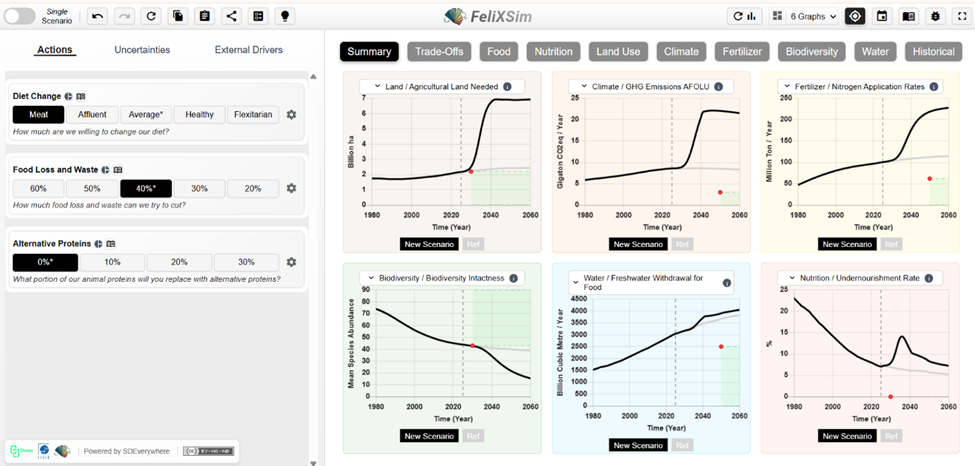975x466 pixels.
Task: Choose 30% for Alternative Proteins
Action: [x=246, y=262]
